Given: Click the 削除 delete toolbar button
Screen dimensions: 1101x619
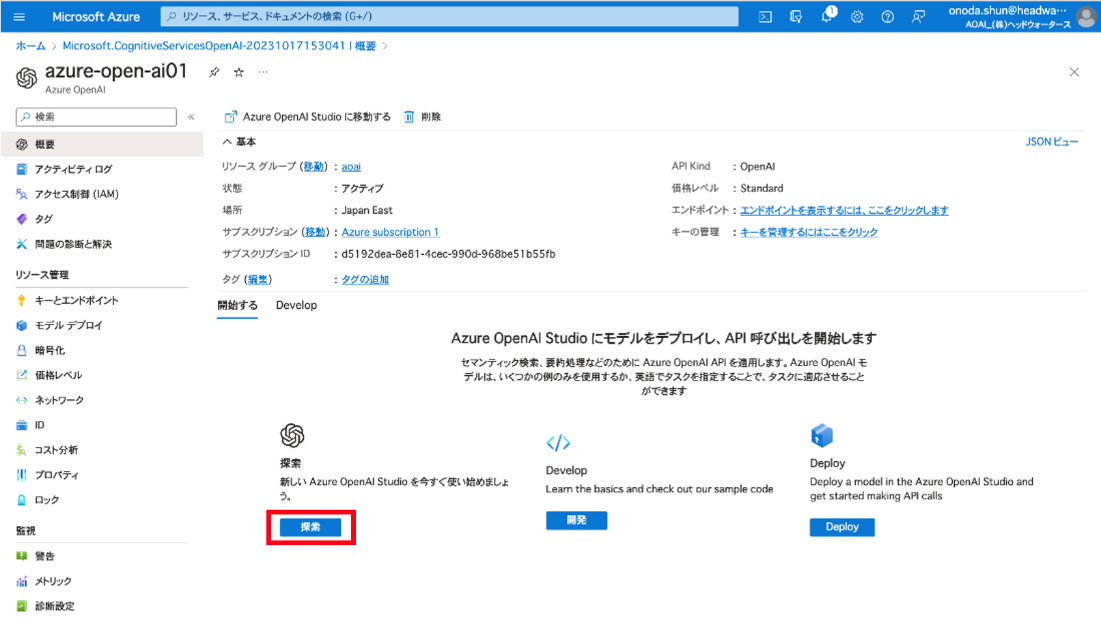Looking at the screenshot, I should click(x=422, y=117).
